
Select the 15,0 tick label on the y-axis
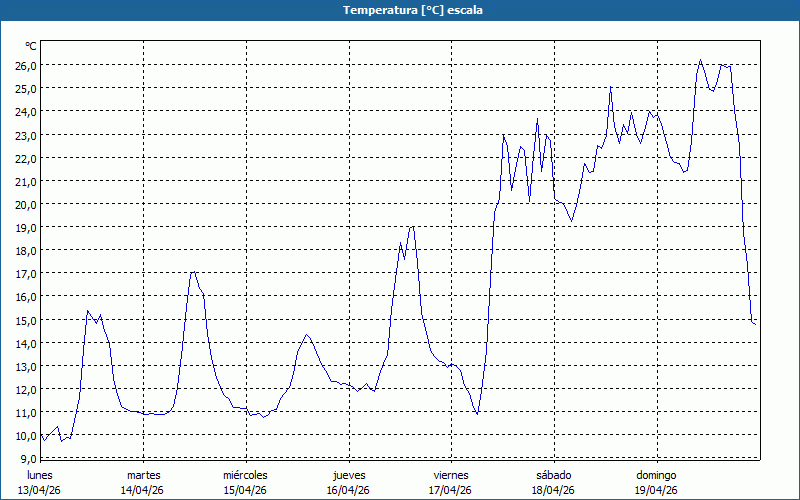24,320
